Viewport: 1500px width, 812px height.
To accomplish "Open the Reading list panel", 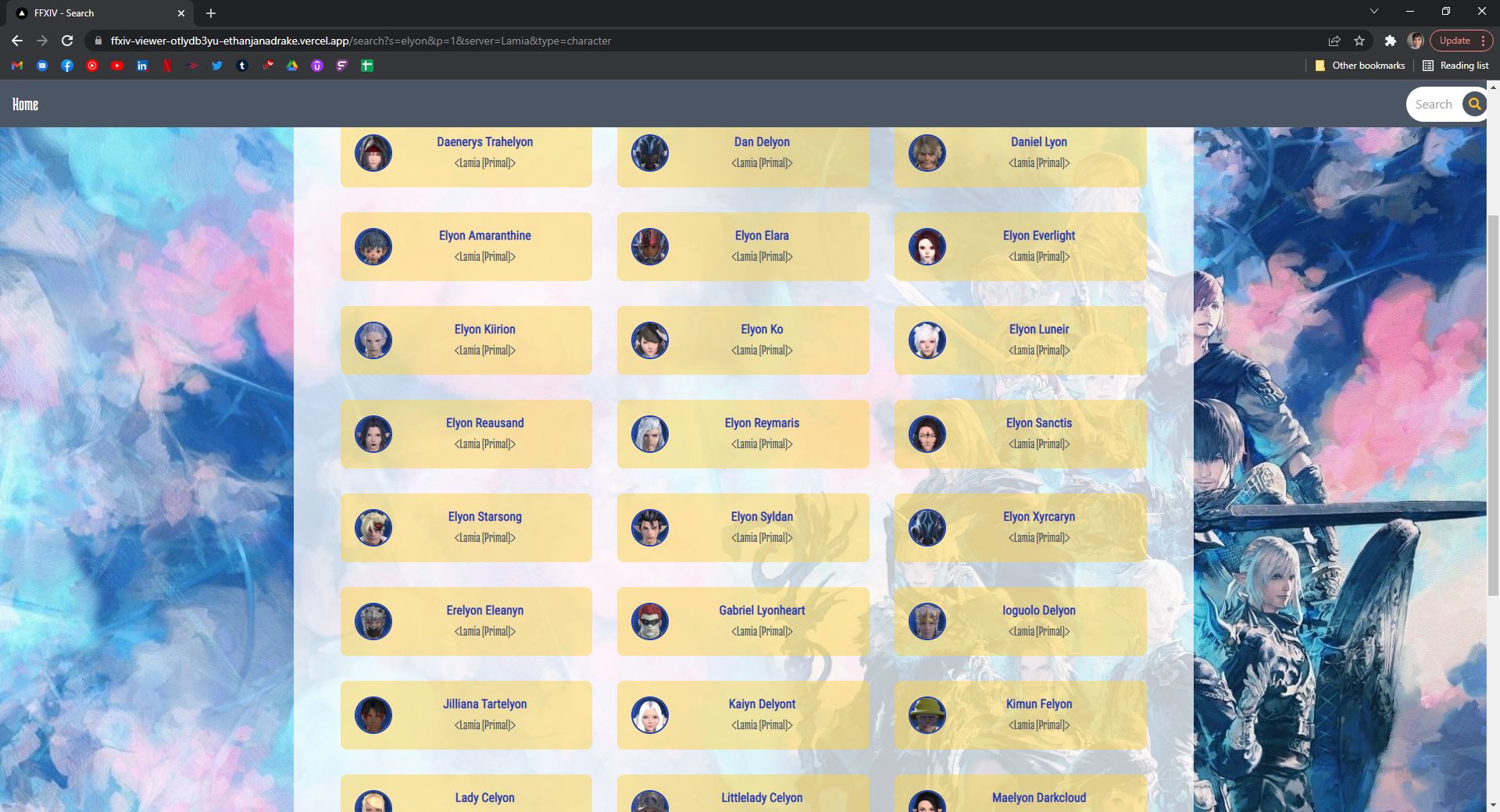I will (x=1455, y=66).
